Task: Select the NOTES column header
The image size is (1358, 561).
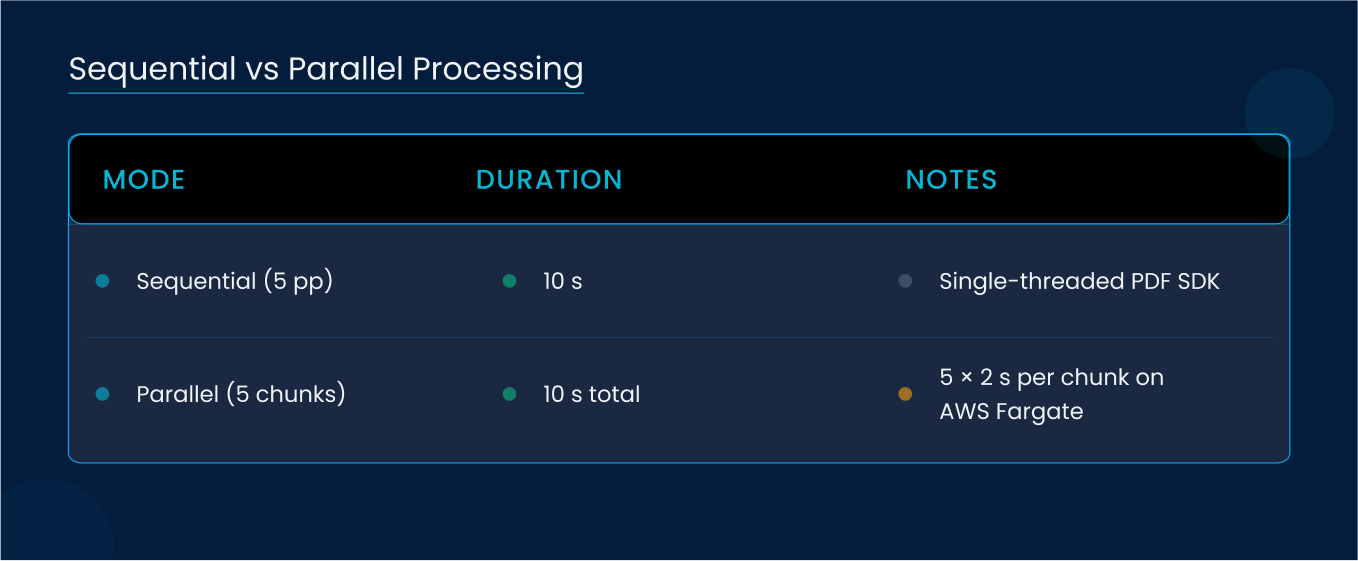Action: coord(951,180)
